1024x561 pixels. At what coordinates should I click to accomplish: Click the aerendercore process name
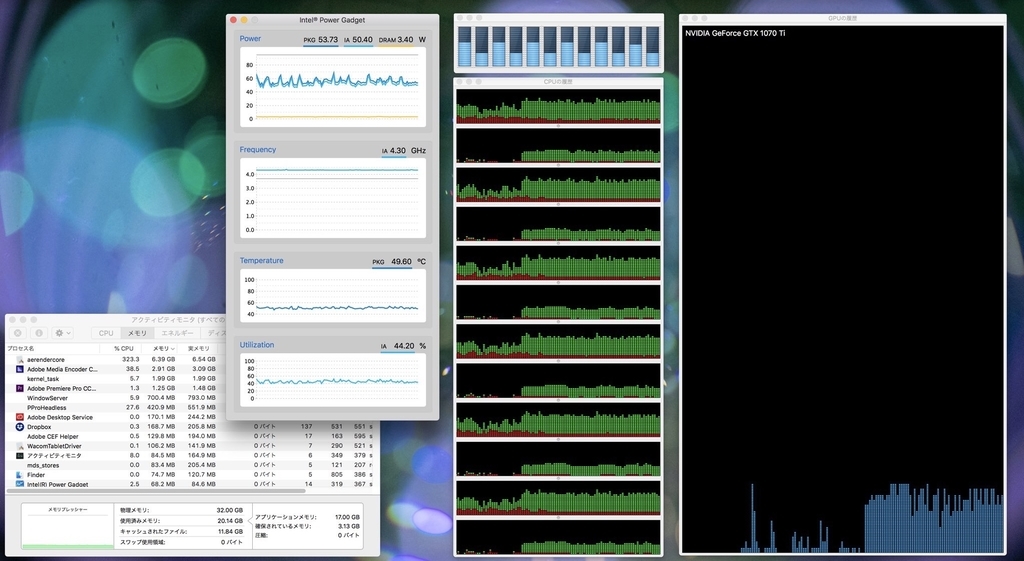click(46, 360)
